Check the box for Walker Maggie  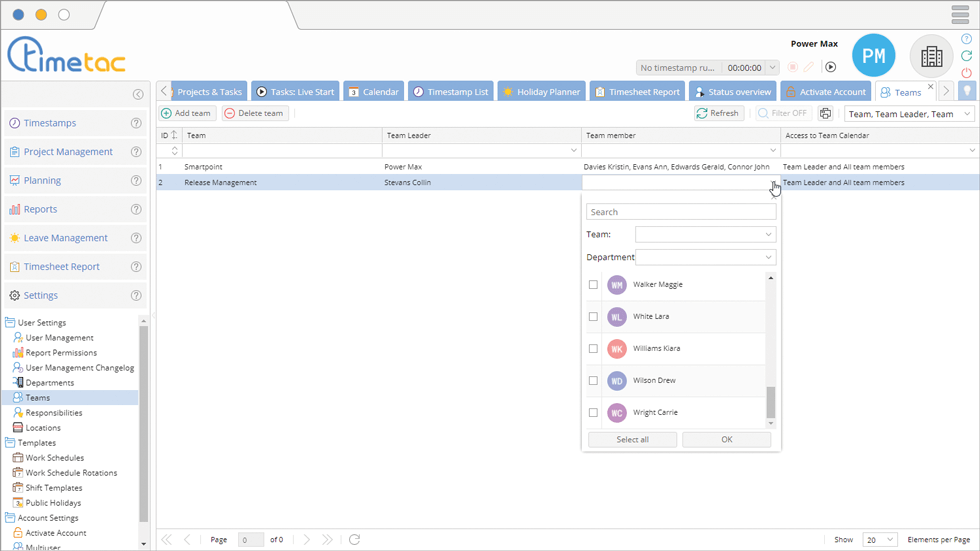(593, 285)
